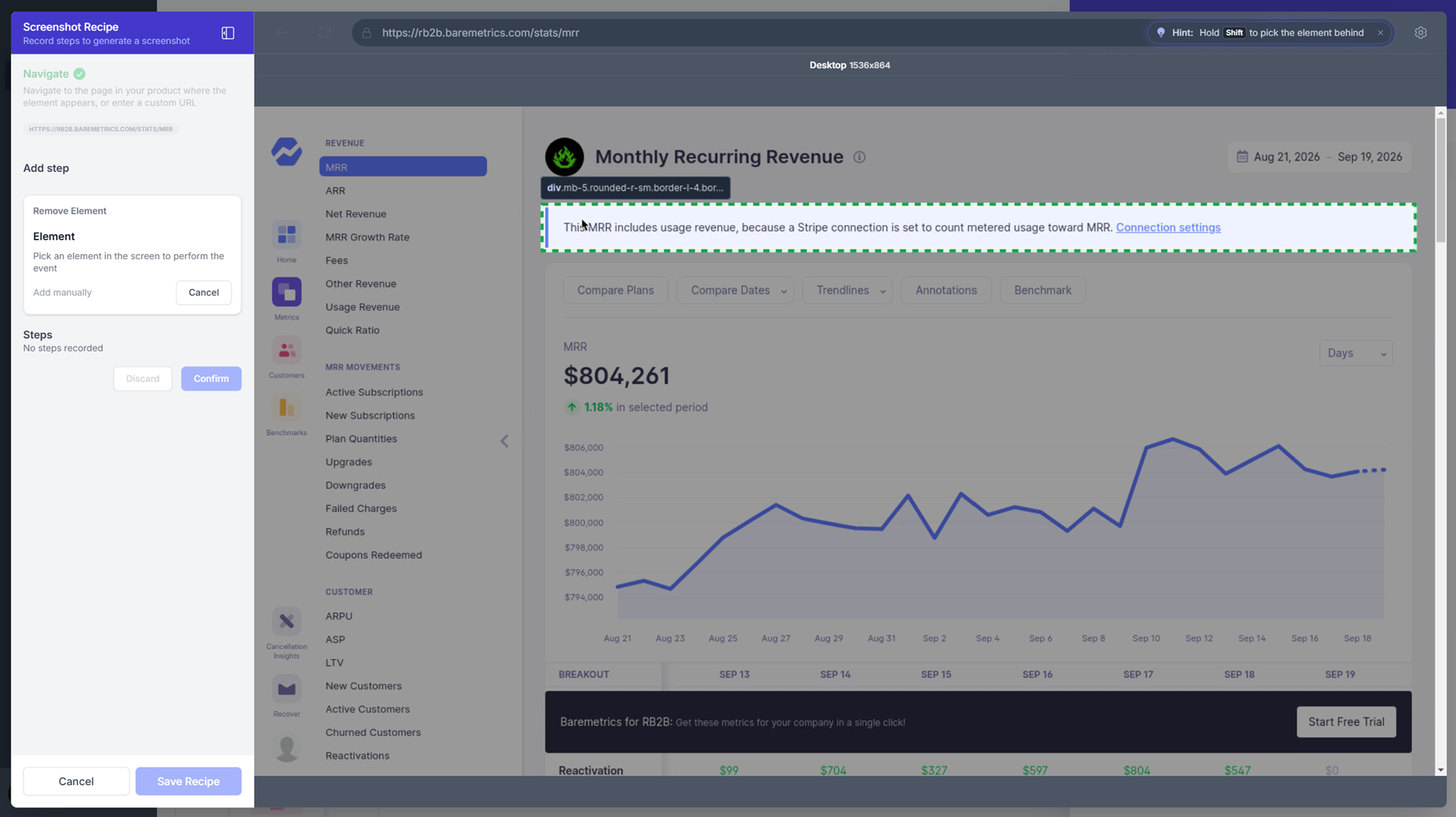Confirm the recorded steps
Image resolution: width=1456 pixels, height=817 pixels.
[x=211, y=379]
